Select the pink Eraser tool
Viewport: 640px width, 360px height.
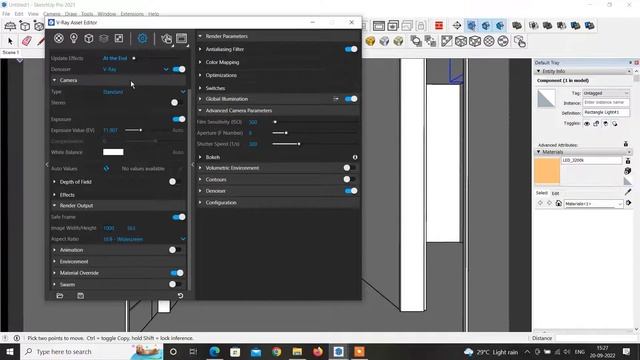coord(27,41)
